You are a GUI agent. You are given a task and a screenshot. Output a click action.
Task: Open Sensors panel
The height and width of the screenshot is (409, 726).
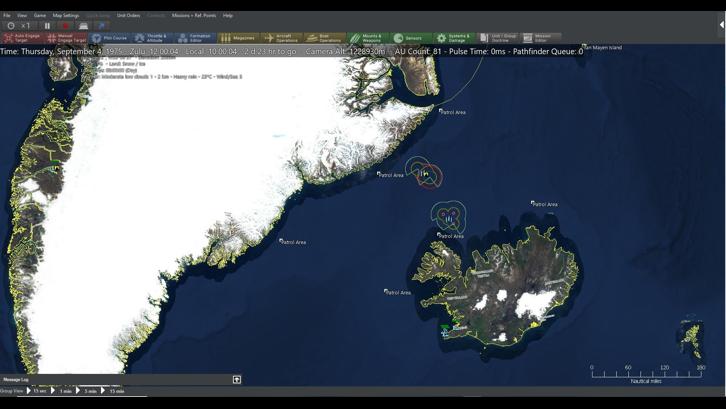pos(411,38)
